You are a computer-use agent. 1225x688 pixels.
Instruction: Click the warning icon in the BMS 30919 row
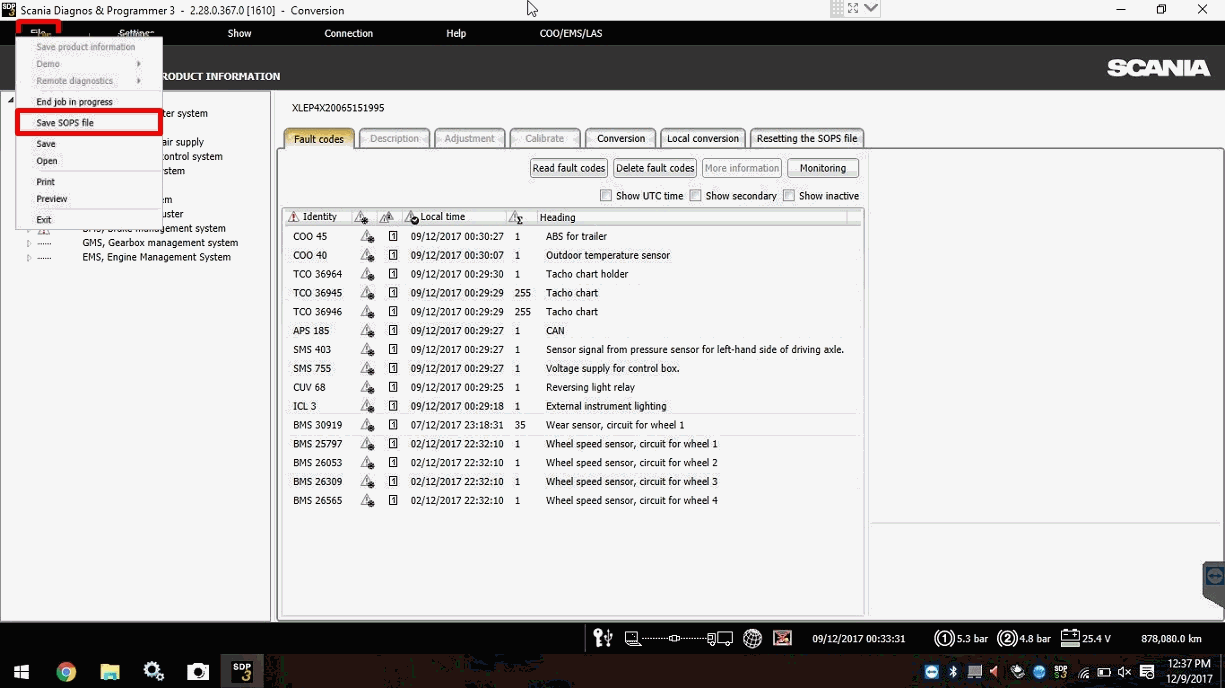(367, 425)
